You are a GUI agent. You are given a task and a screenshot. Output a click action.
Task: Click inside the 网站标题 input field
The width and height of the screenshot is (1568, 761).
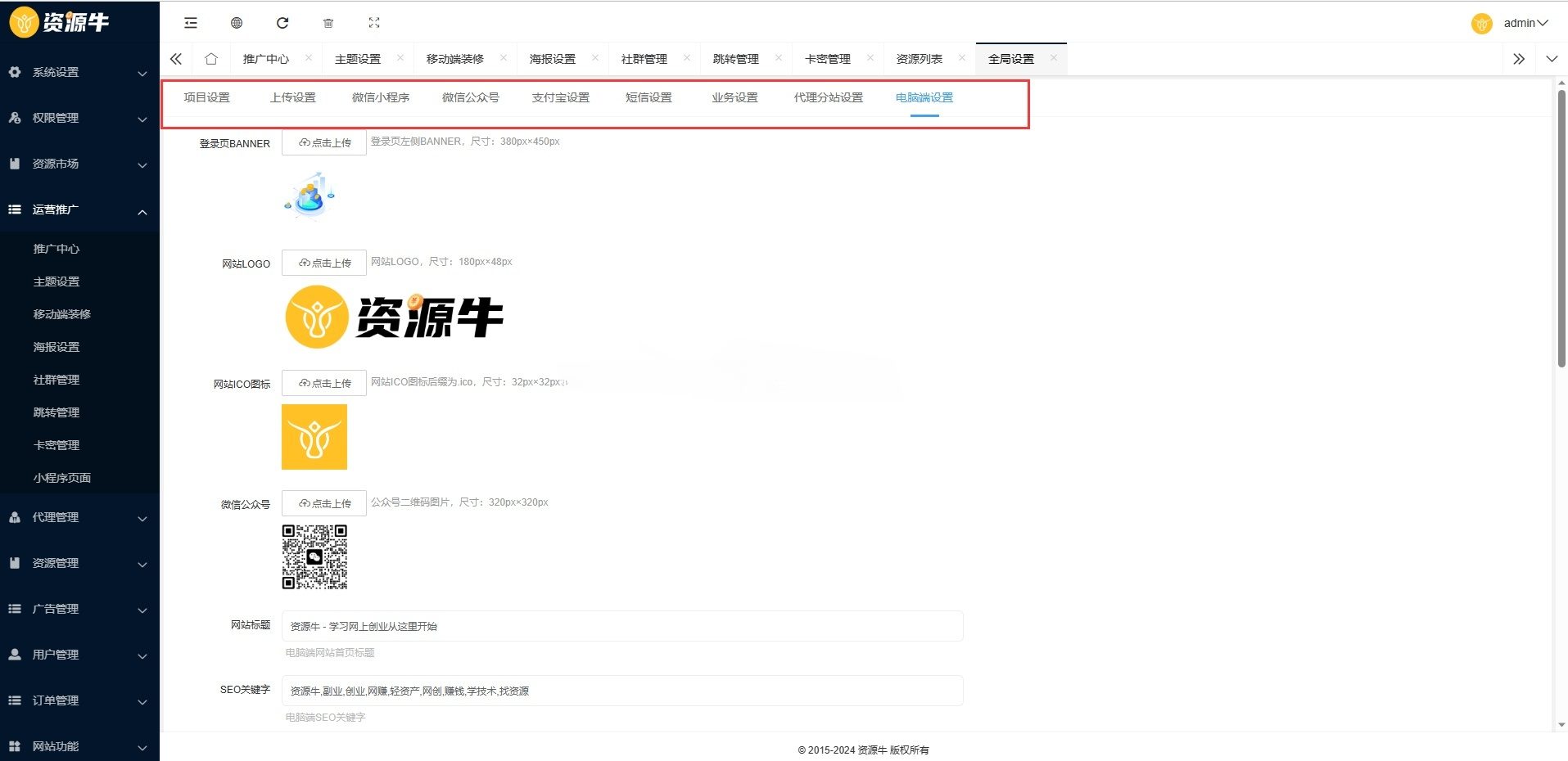pyautogui.click(x=622, y=626)
